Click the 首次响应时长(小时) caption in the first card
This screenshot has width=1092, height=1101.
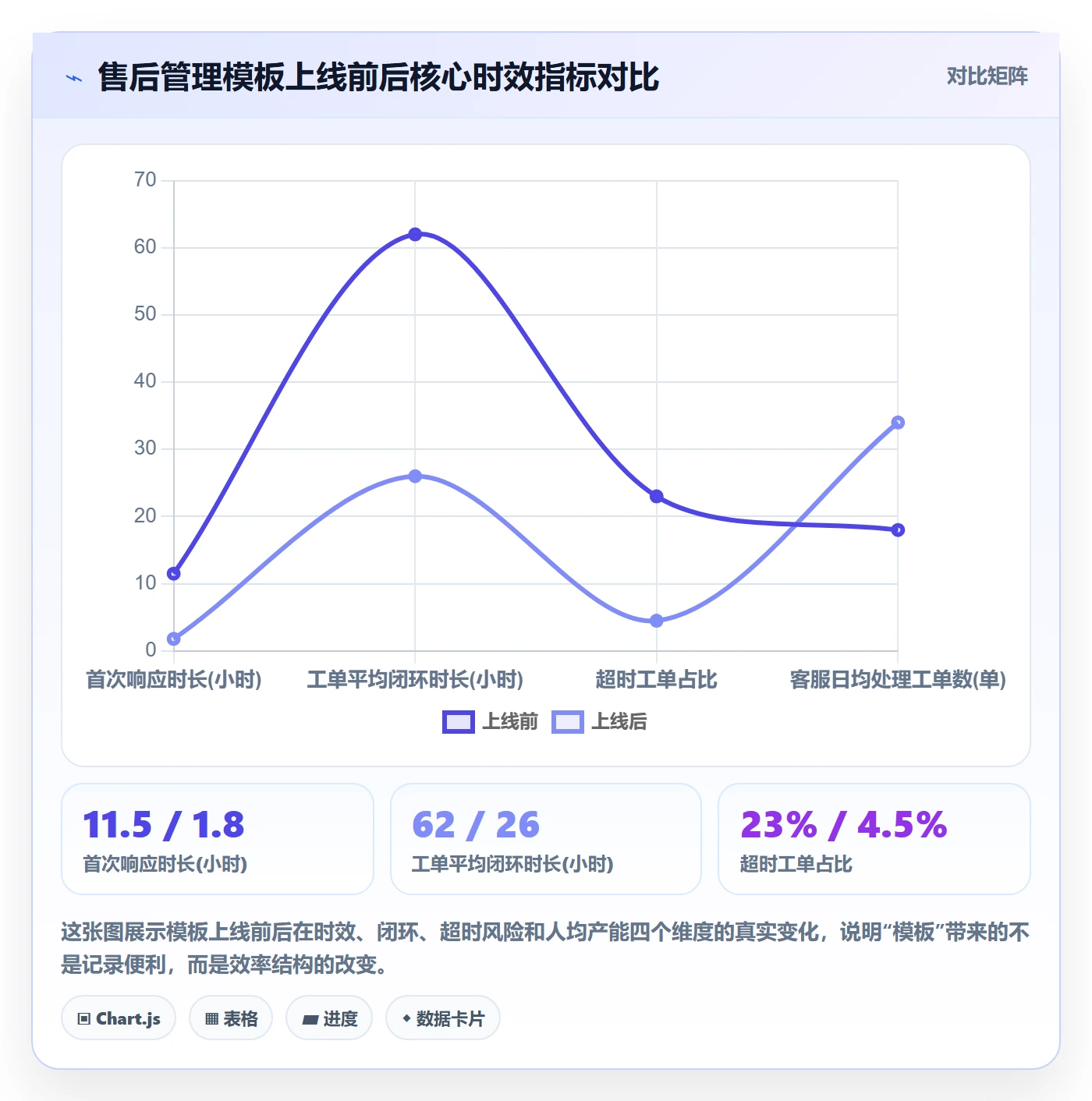165,864
